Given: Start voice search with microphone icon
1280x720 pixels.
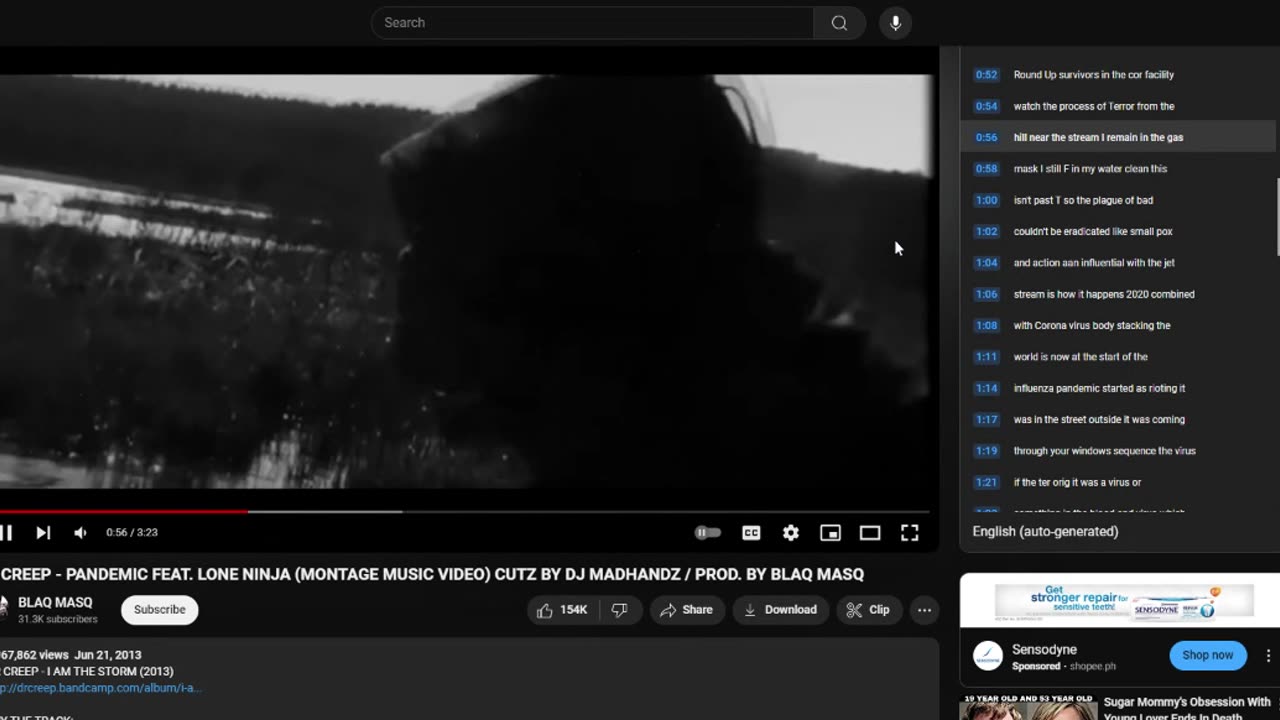Looking at the screenshot, I should pyautogui.click(x=895, y=23).
